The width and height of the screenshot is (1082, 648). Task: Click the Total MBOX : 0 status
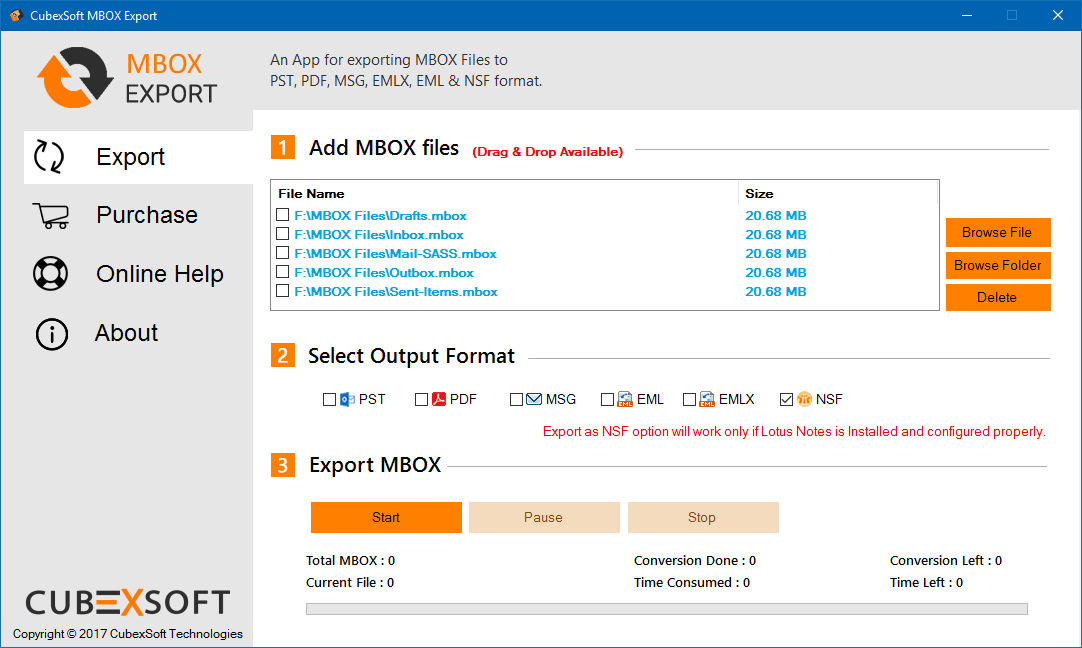tap(351, 560)
